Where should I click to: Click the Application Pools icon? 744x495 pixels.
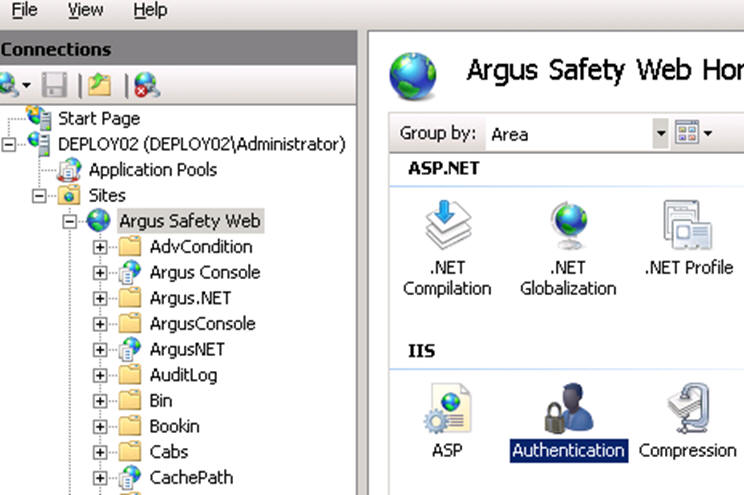pos(69,169)
